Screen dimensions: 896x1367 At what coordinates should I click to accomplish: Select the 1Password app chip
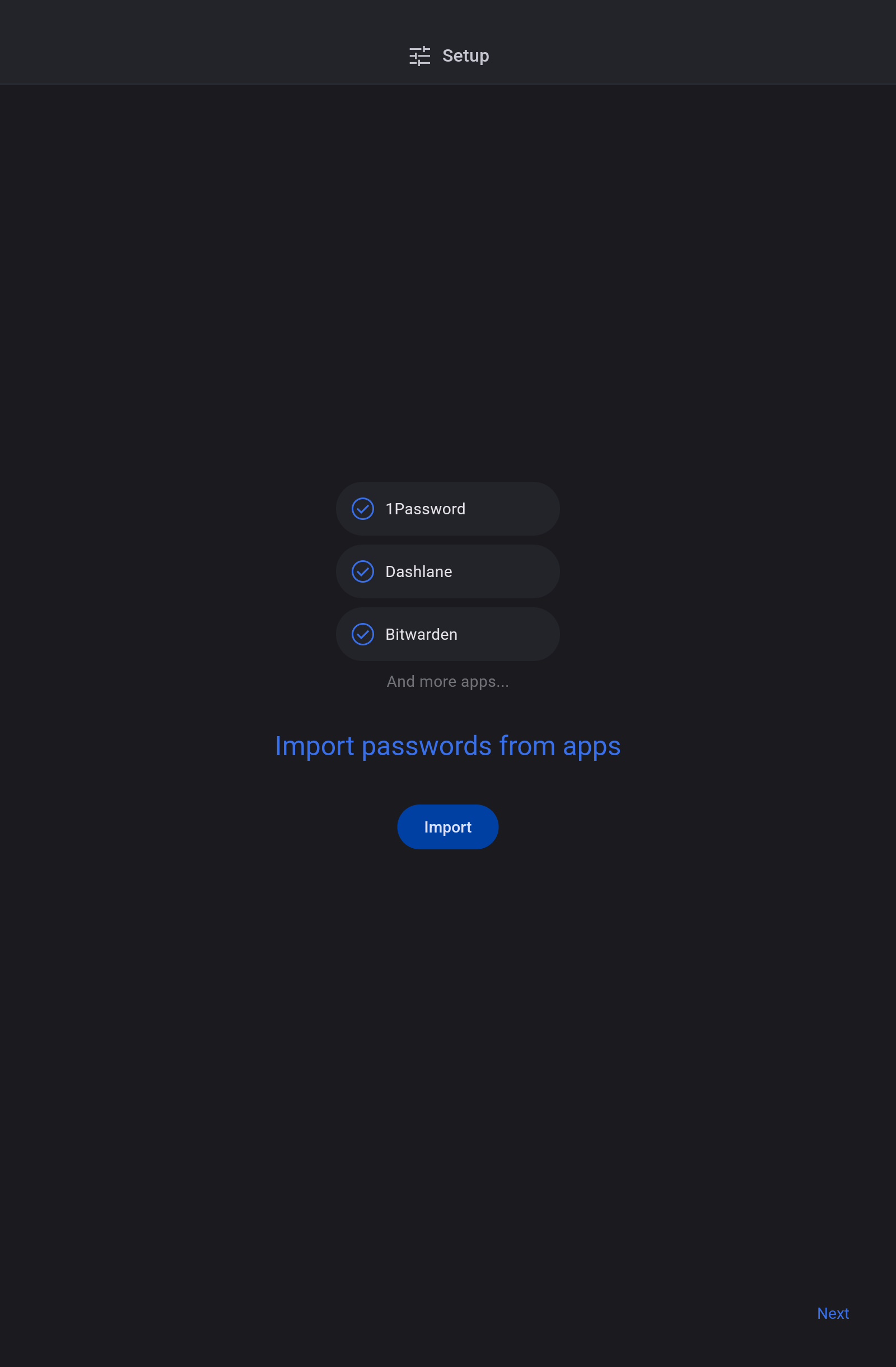[x=447, y=509]
